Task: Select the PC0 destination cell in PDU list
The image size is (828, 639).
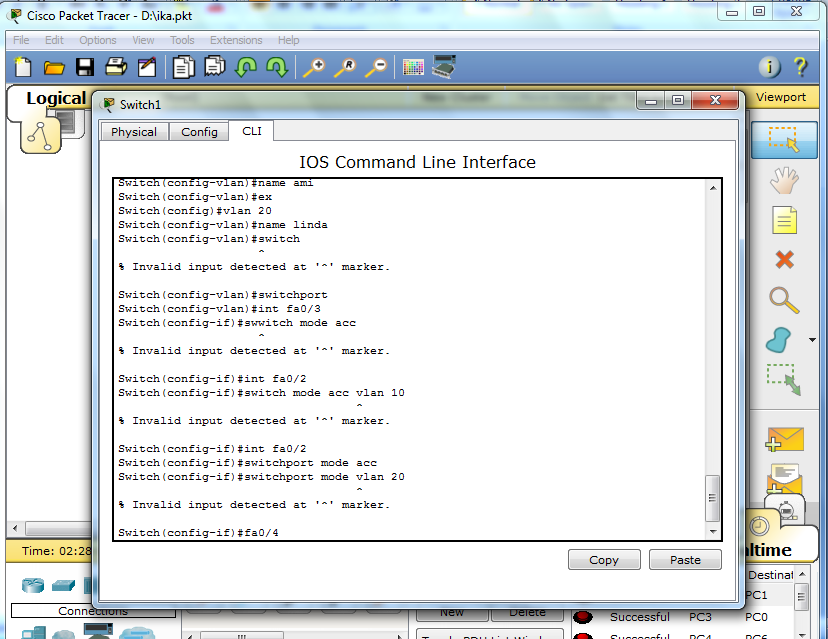Action: pos(756,617)
